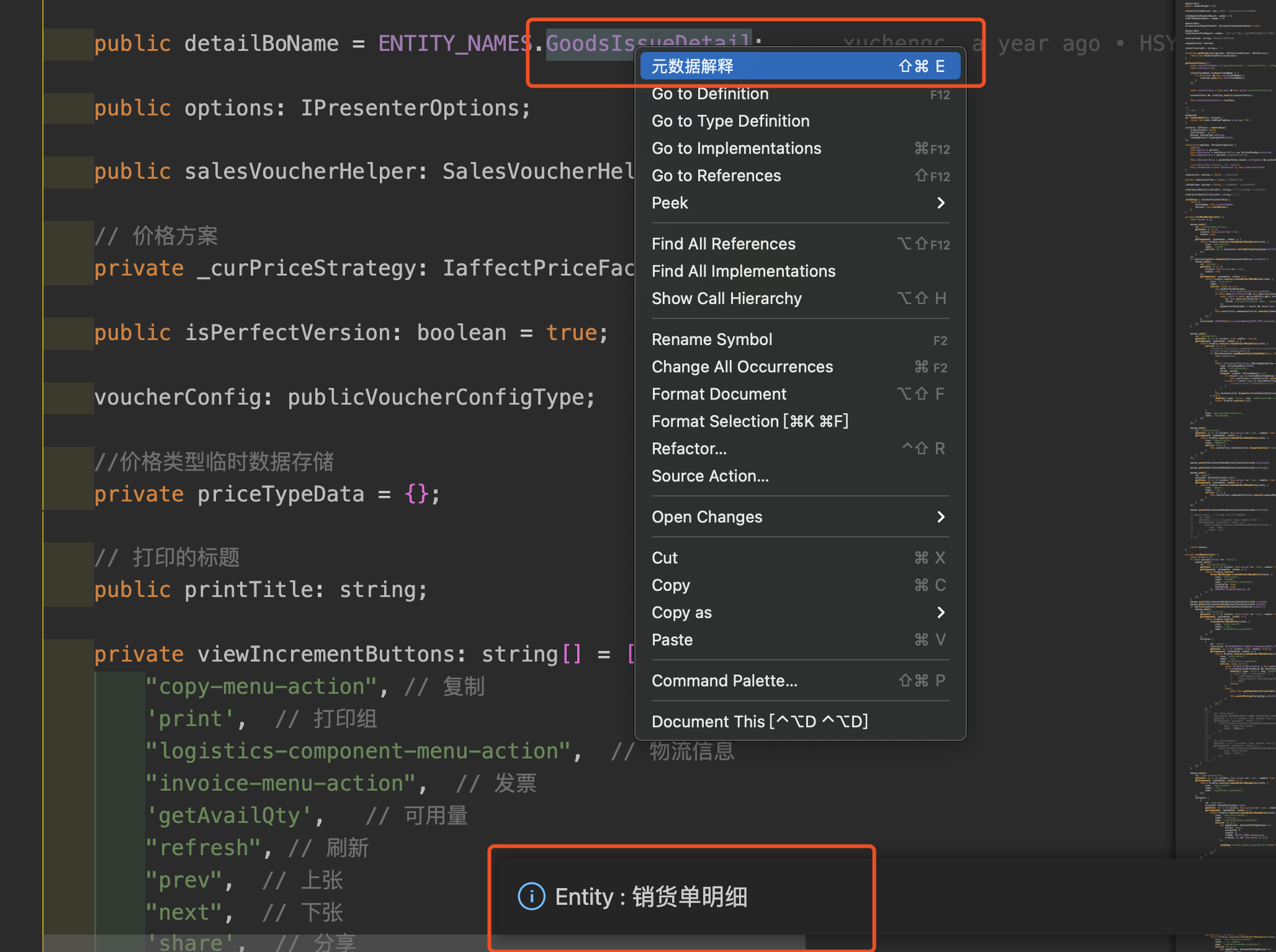Click the priceTypeData variable
Viewport: 1276px width, 952px height.
[281, 494]
